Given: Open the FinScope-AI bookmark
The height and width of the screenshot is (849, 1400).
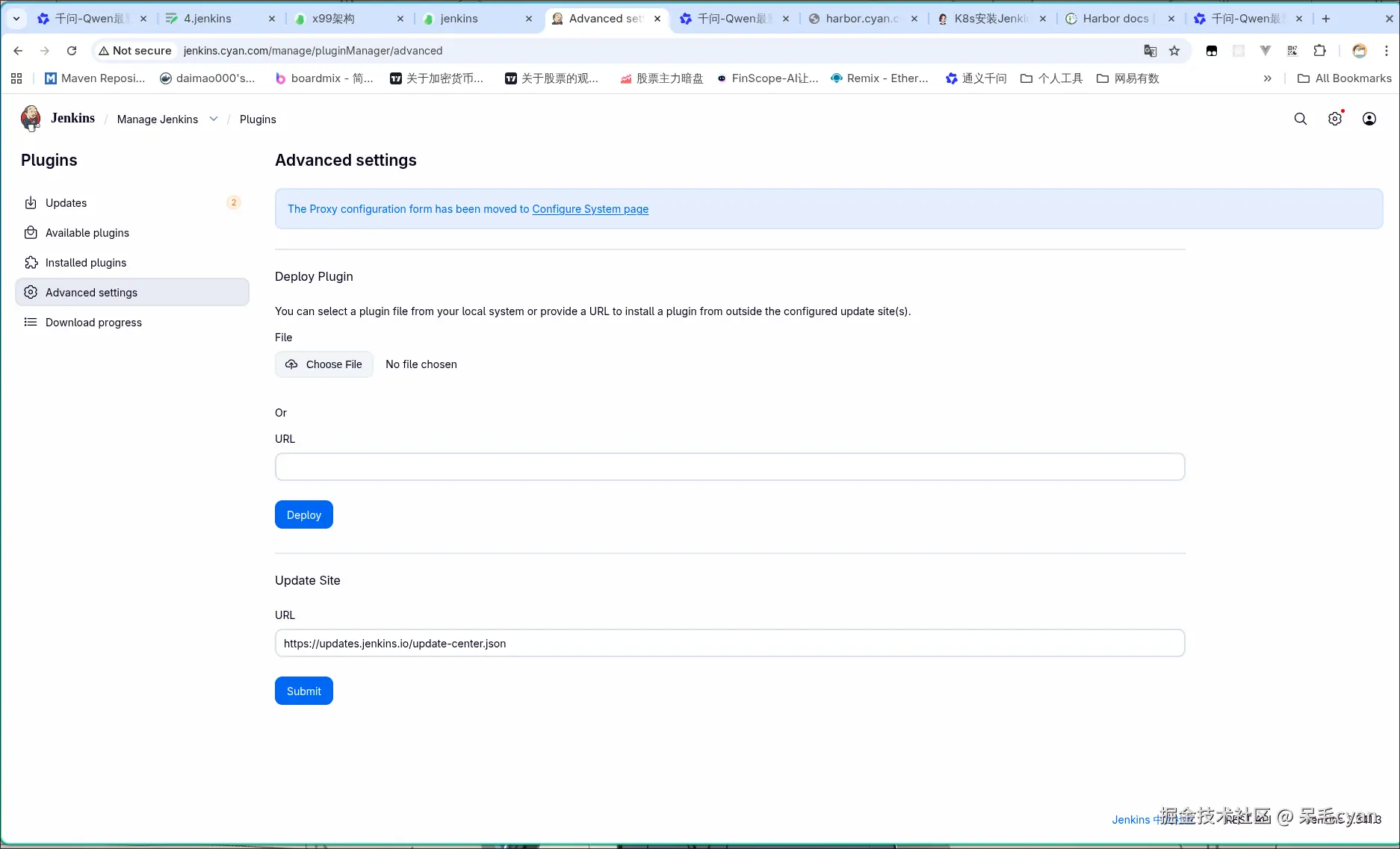Looking at the screenshot, I should (x=767, y=78).
